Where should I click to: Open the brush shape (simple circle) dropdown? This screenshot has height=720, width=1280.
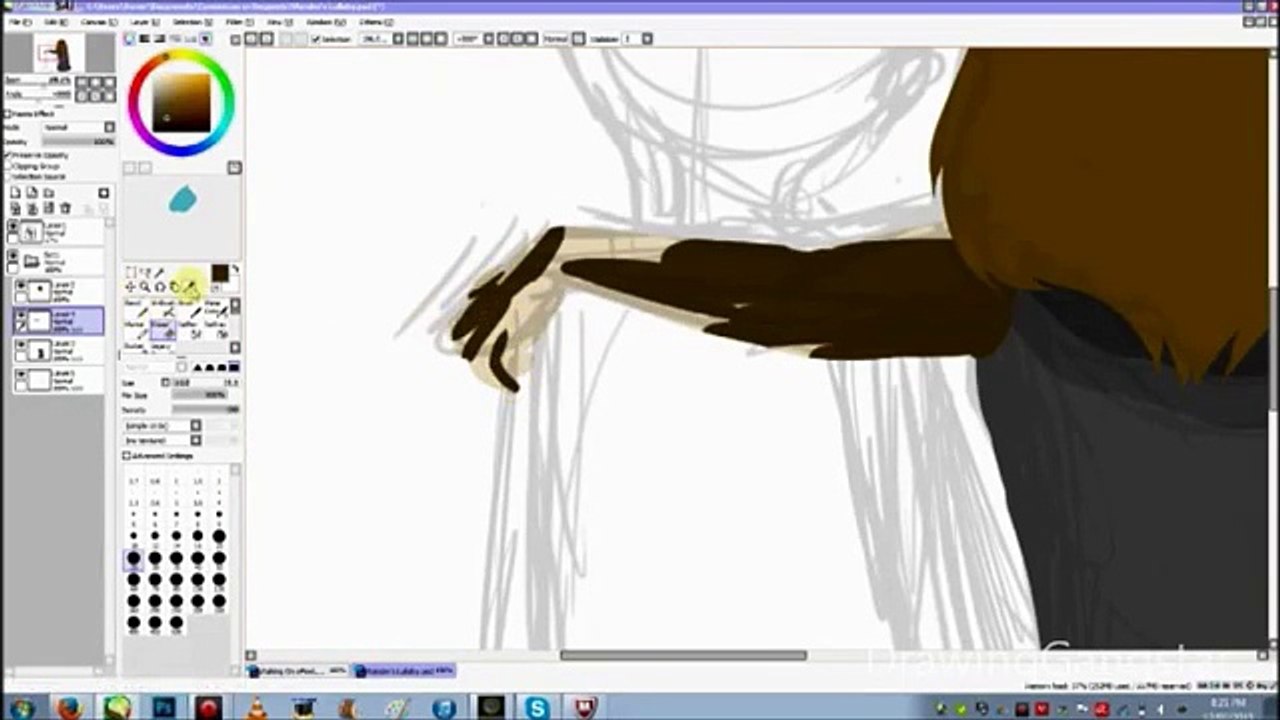point(162,426)
